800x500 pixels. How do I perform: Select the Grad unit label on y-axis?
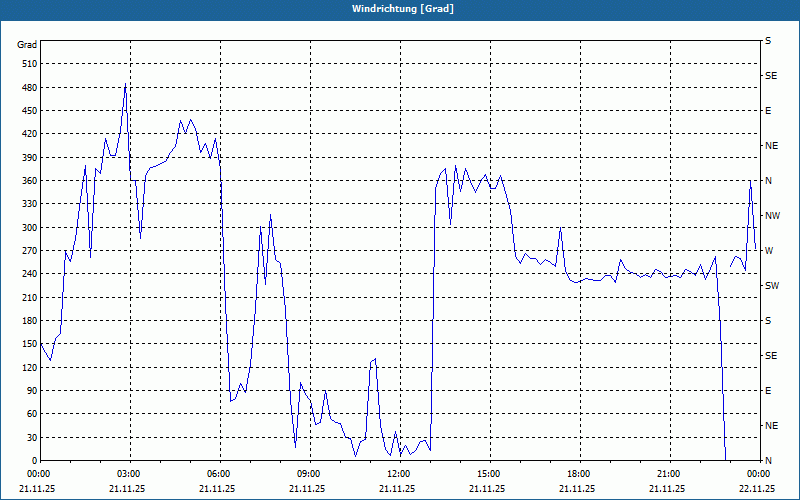(27, 45)
